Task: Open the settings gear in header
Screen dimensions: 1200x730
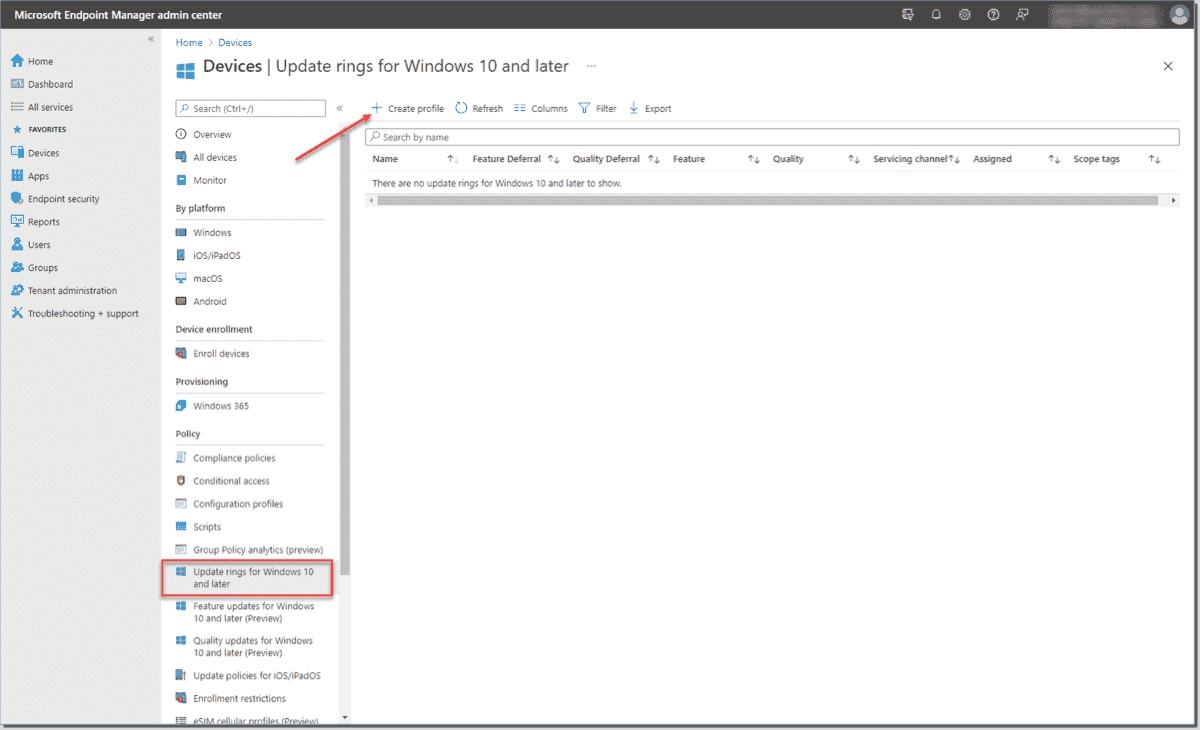Action: pyautogui.click(x=965, y=15)
